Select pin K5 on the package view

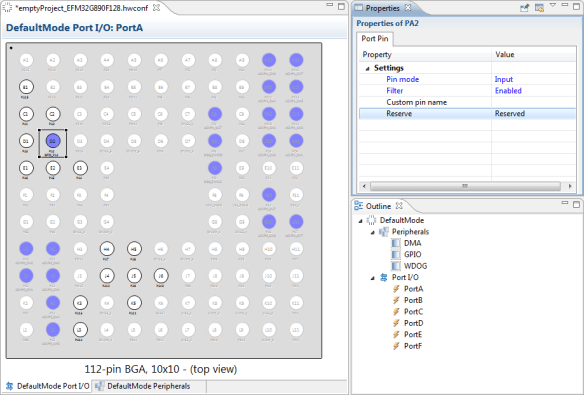click(134, 303)
